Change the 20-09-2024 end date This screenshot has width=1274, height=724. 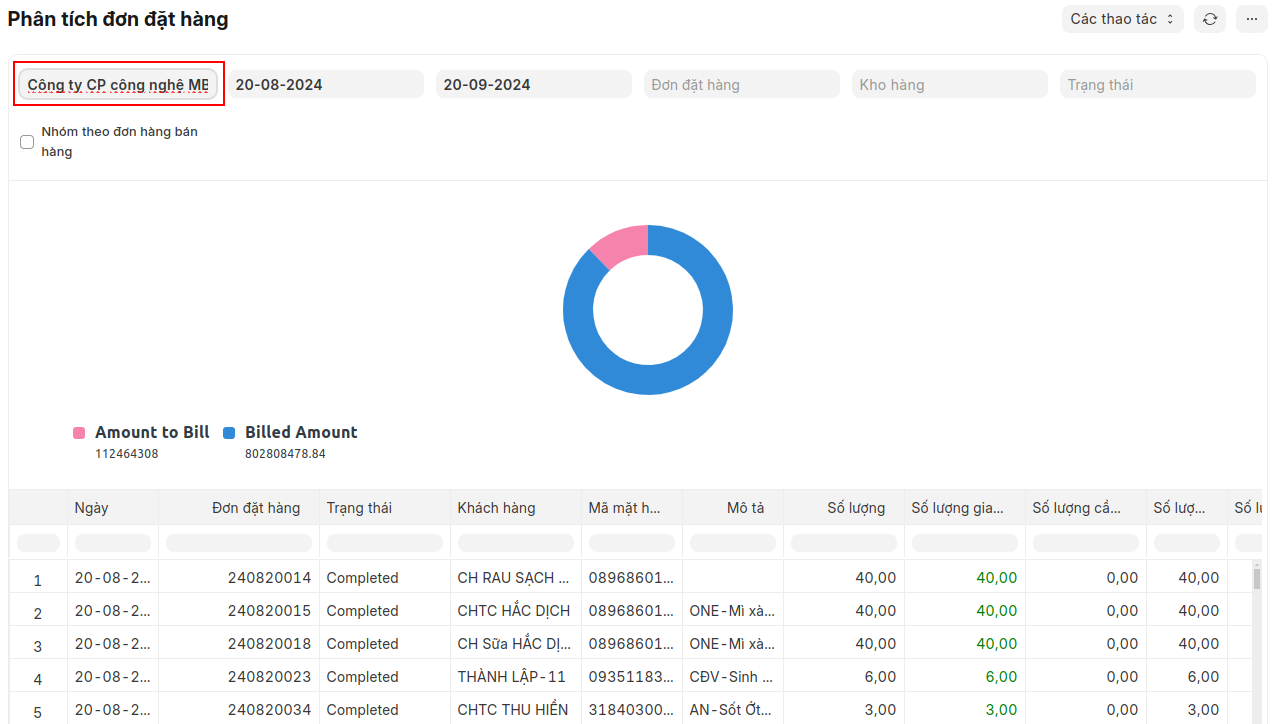tap(534, 85)
